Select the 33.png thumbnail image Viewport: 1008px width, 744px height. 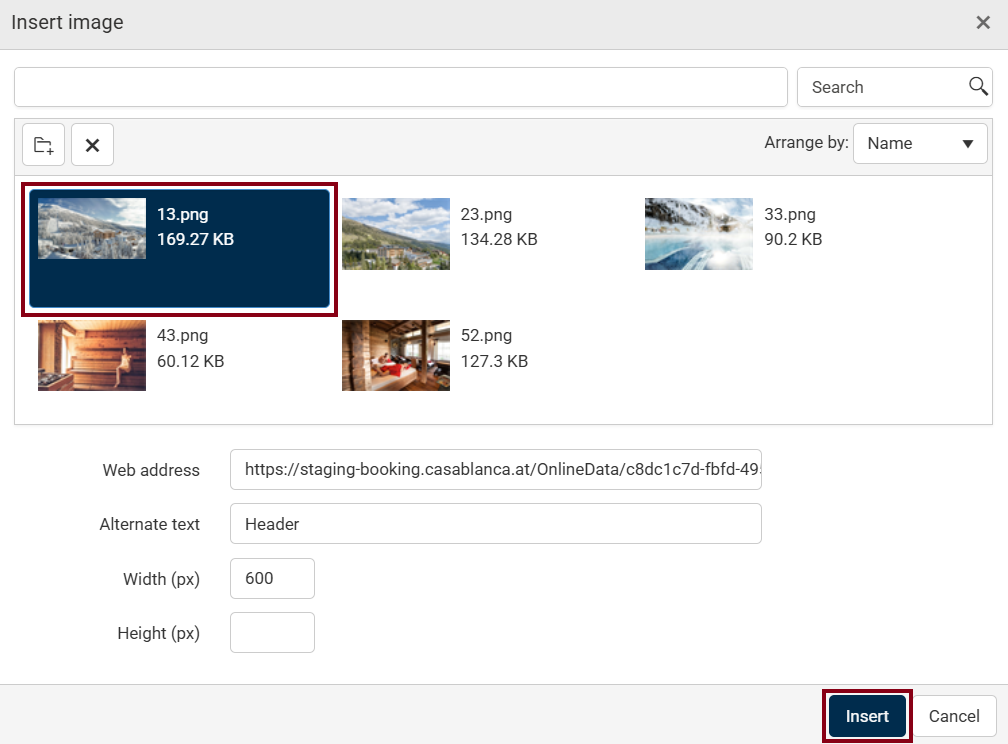699,233
